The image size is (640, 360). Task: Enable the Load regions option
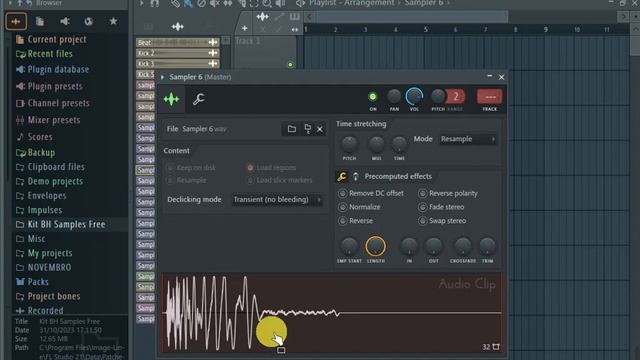pyautogui.click(x=271, y=168)
